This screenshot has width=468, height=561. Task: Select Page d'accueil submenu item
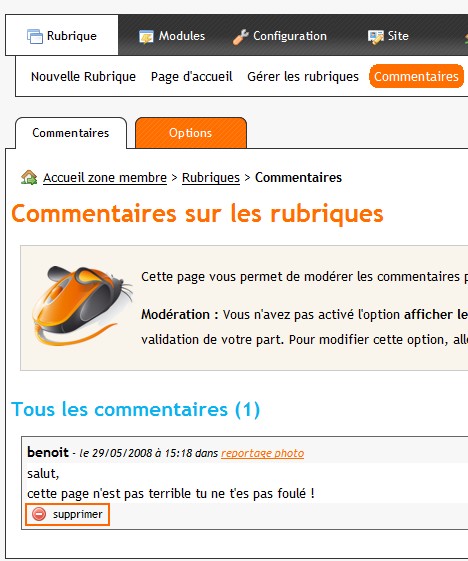tap(191, 77)
